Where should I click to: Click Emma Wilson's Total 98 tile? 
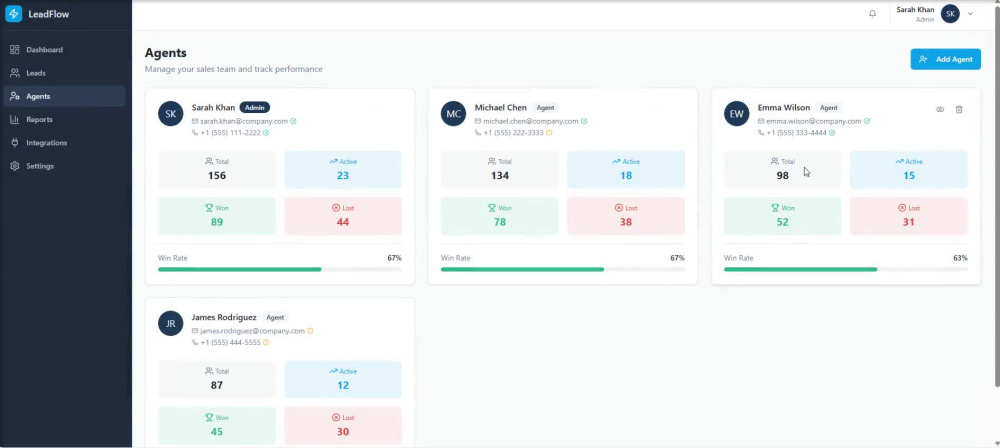(783, 169)
